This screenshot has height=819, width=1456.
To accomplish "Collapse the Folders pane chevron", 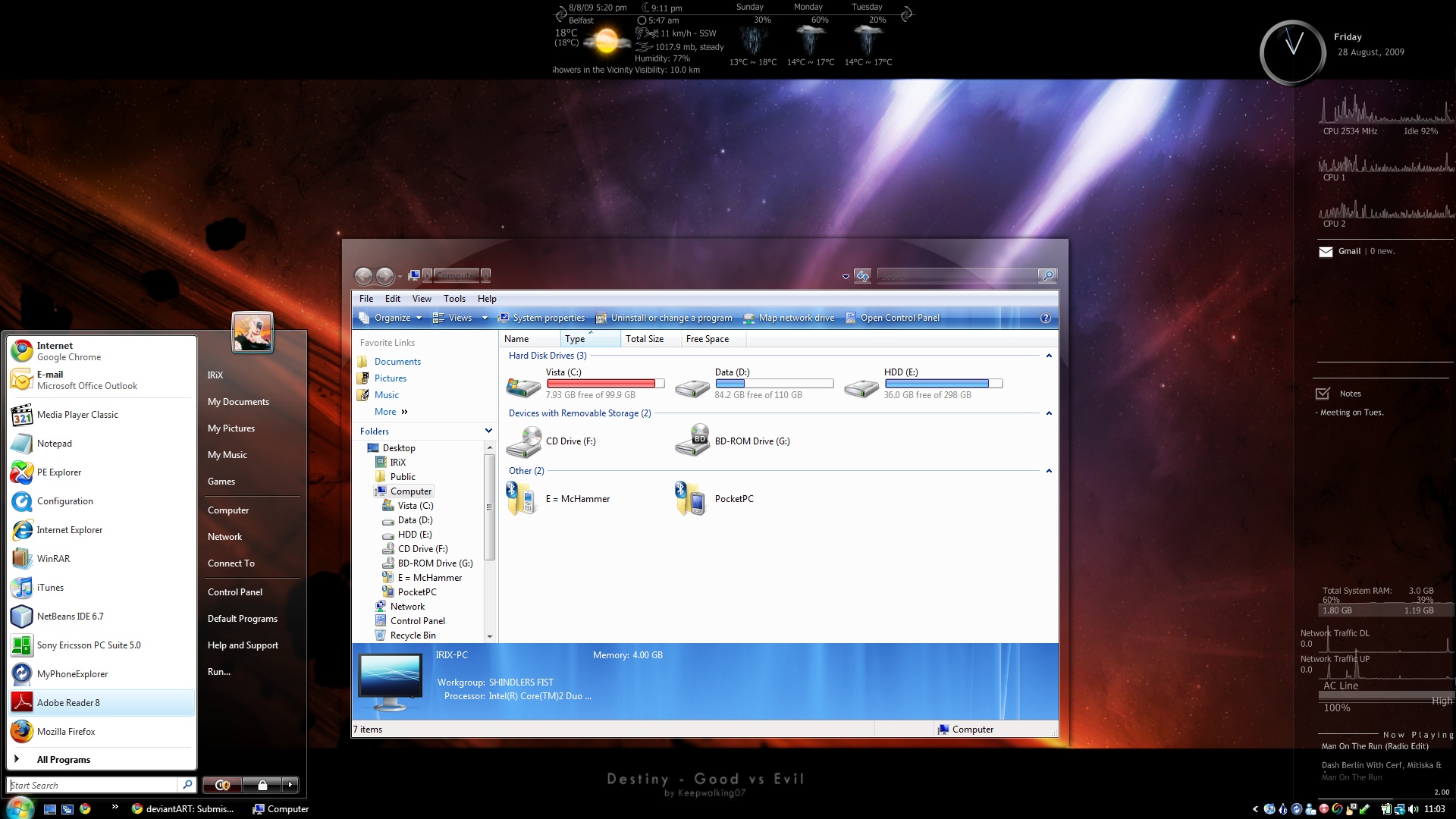I will (488, 431).
